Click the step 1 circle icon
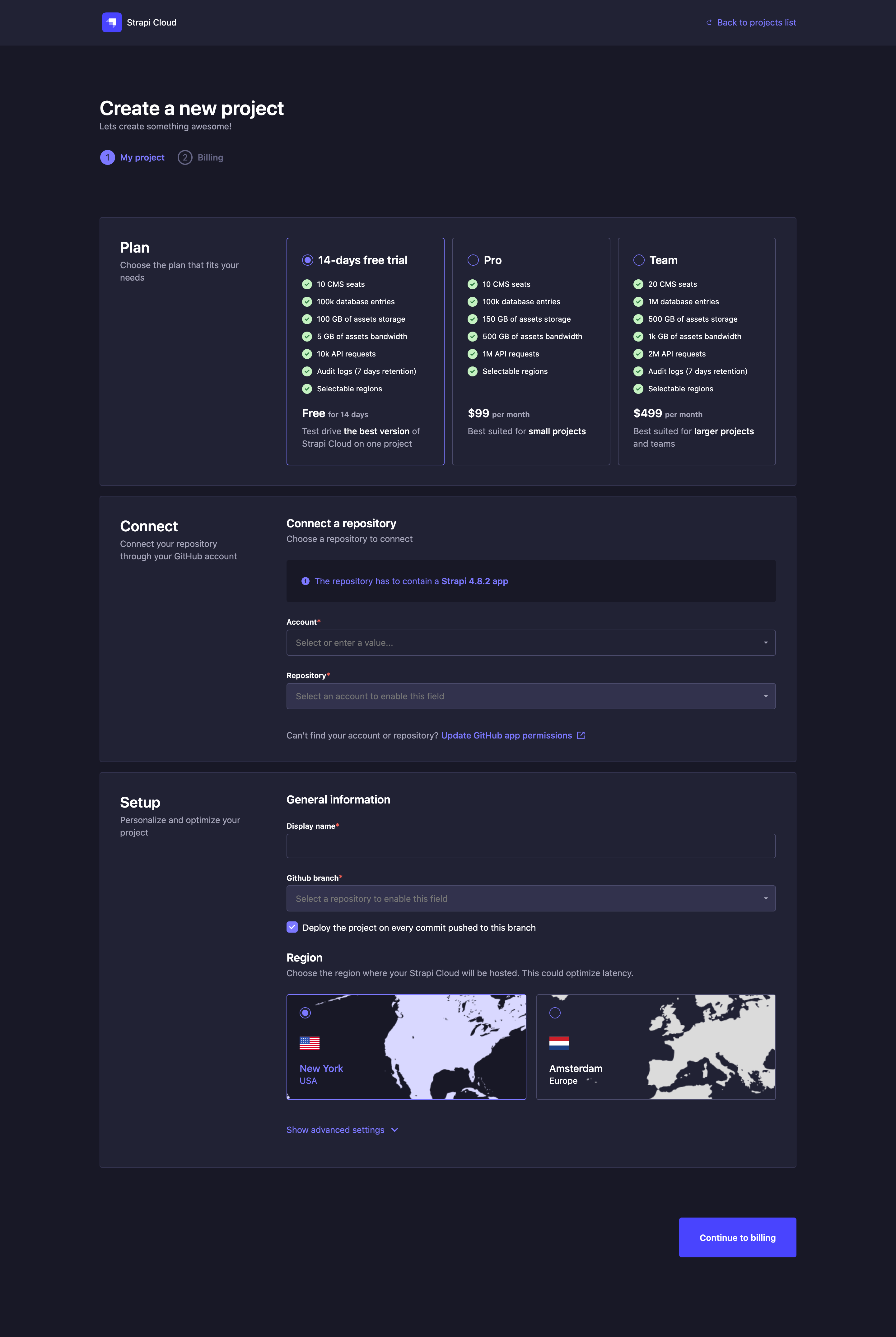Viewport: 896px width, 1337px height. click(107, 157)
